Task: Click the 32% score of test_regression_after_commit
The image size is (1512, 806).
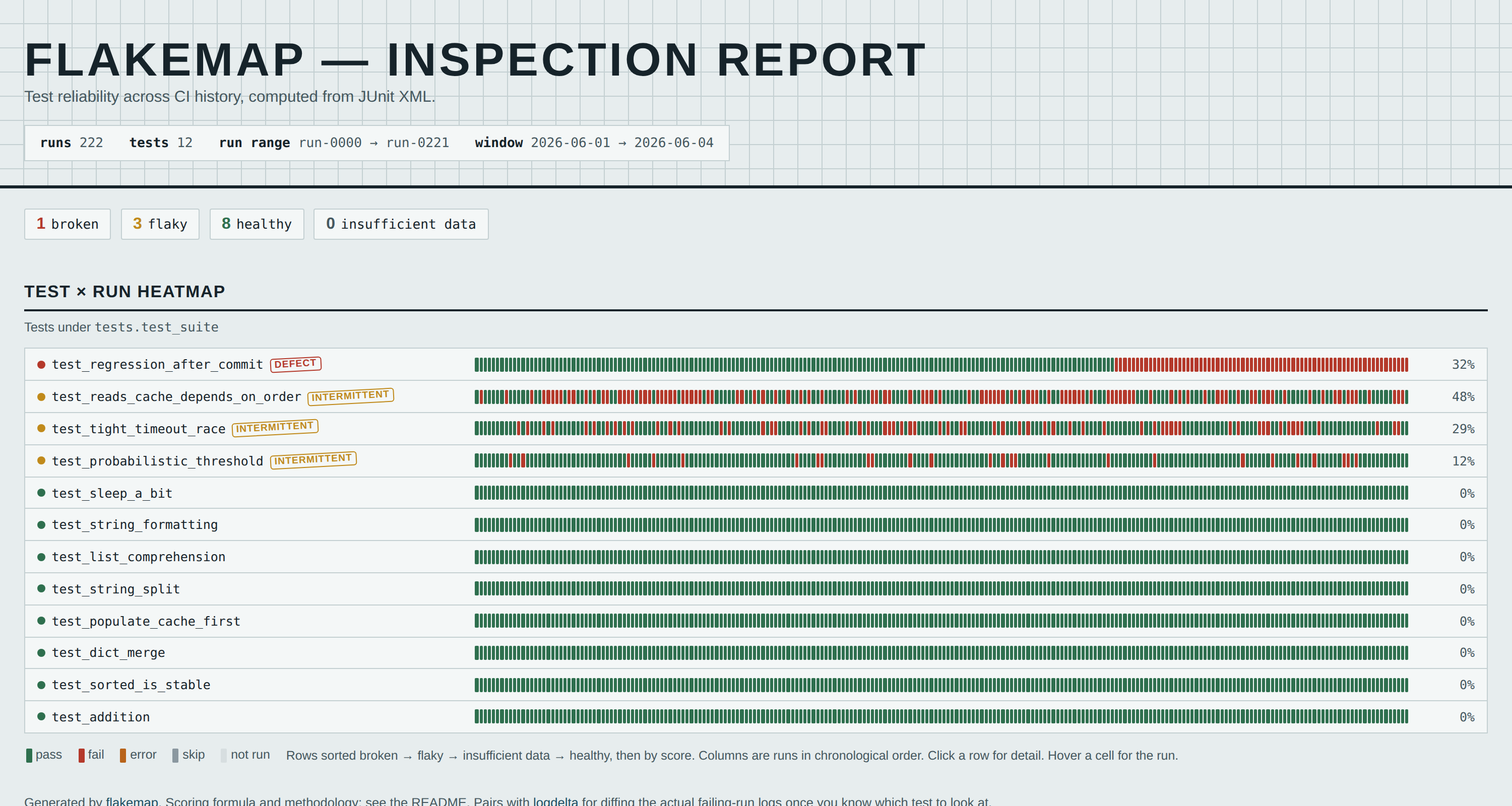Action: point(1463,364)
